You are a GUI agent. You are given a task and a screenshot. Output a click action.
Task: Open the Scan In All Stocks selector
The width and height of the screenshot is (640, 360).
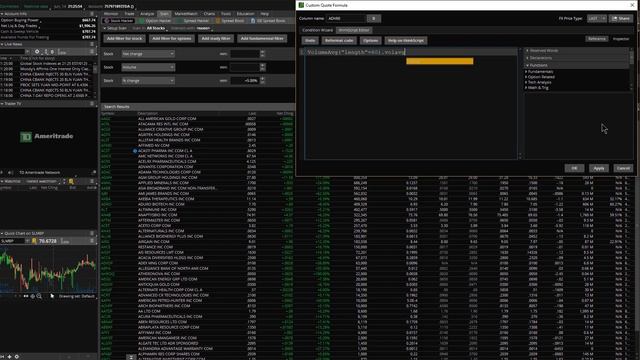click(157, 29)
